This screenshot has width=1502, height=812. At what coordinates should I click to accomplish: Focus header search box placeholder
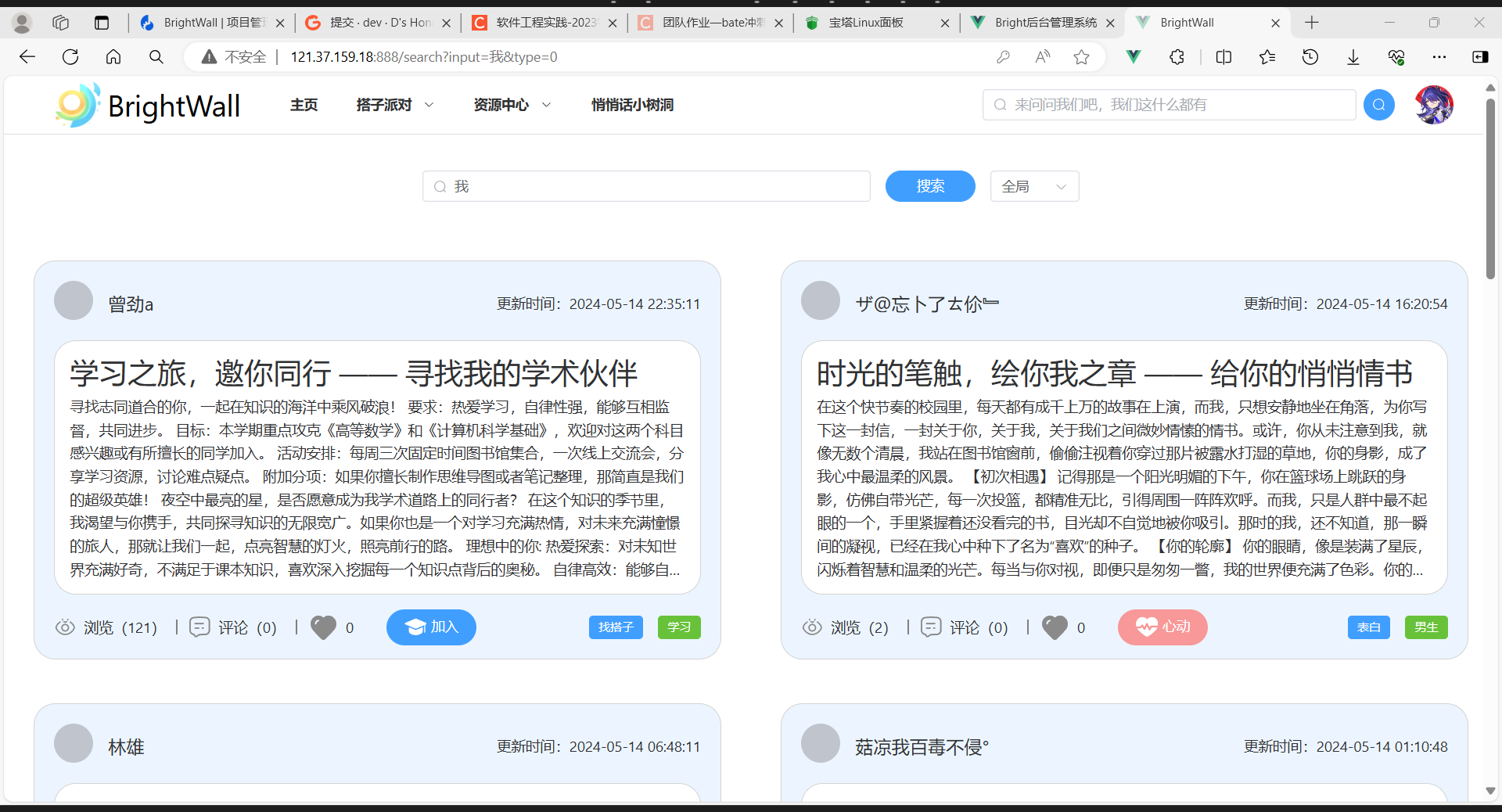(x=1169, y=105)
